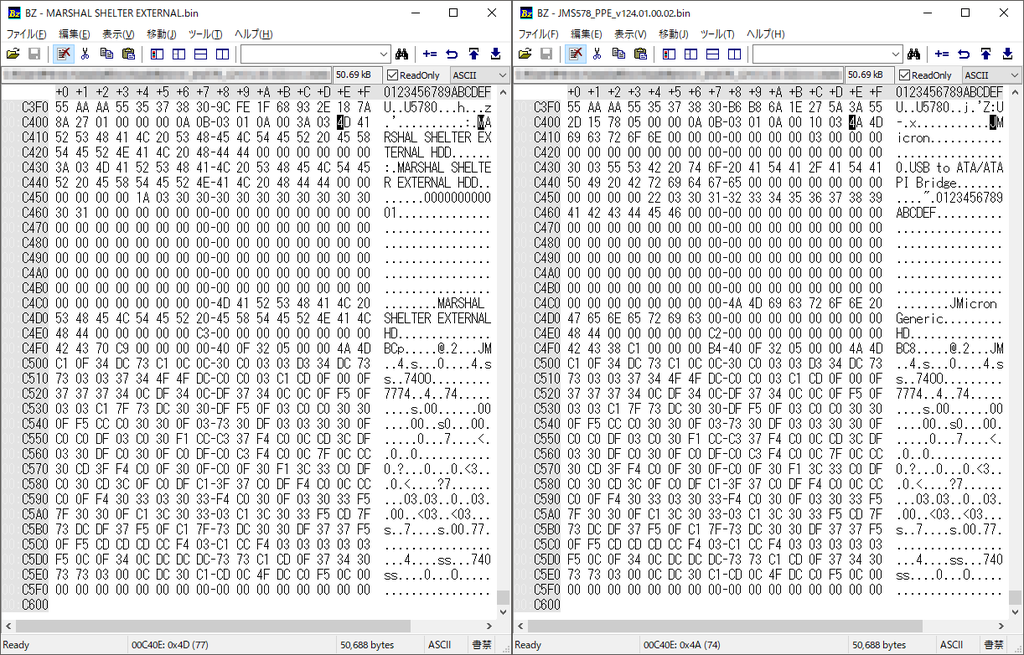Toggle structure view icon in JMS578_PPE toolbar

pyautogui.click(x=690, y=54)
